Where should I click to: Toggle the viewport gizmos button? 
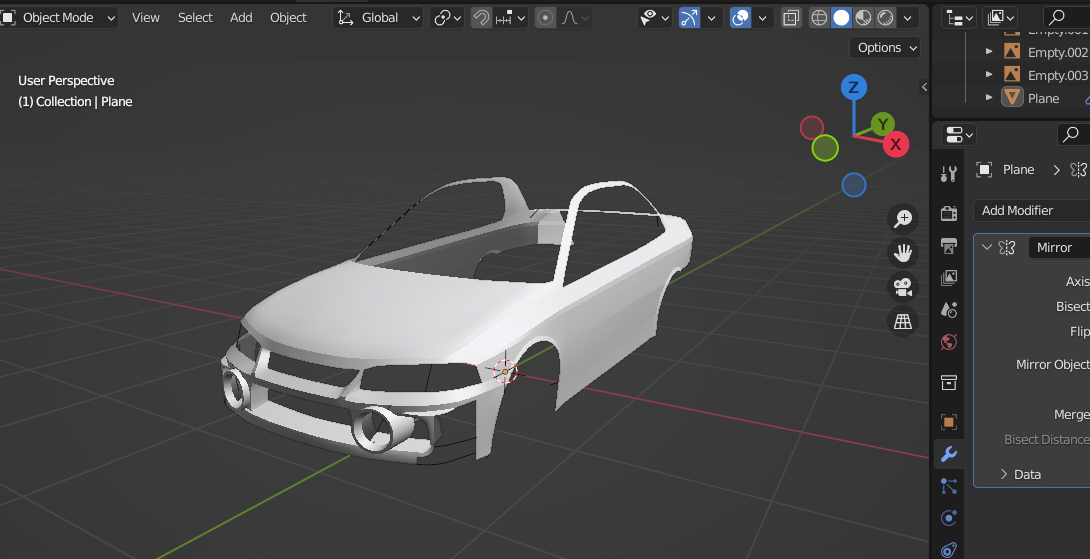(689, 18)
